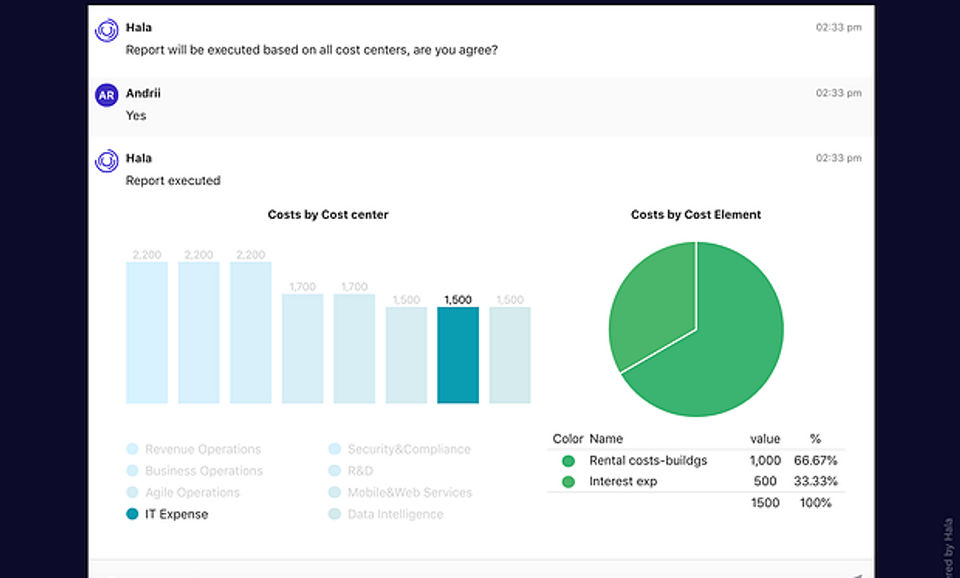Click the Rental costs-buildgs color dot
The height and width of the screenshot is (578, 960).
[x=568, y=461]
